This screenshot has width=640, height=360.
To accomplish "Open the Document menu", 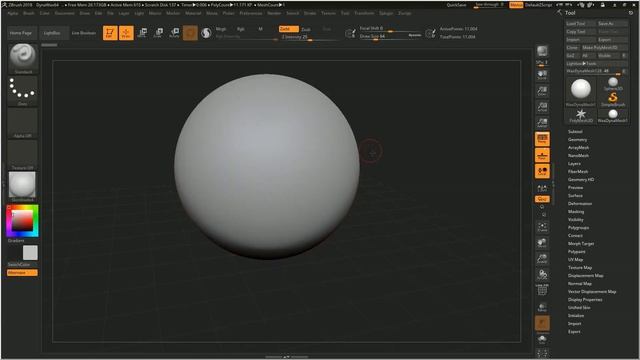I will tap(64, 13).
